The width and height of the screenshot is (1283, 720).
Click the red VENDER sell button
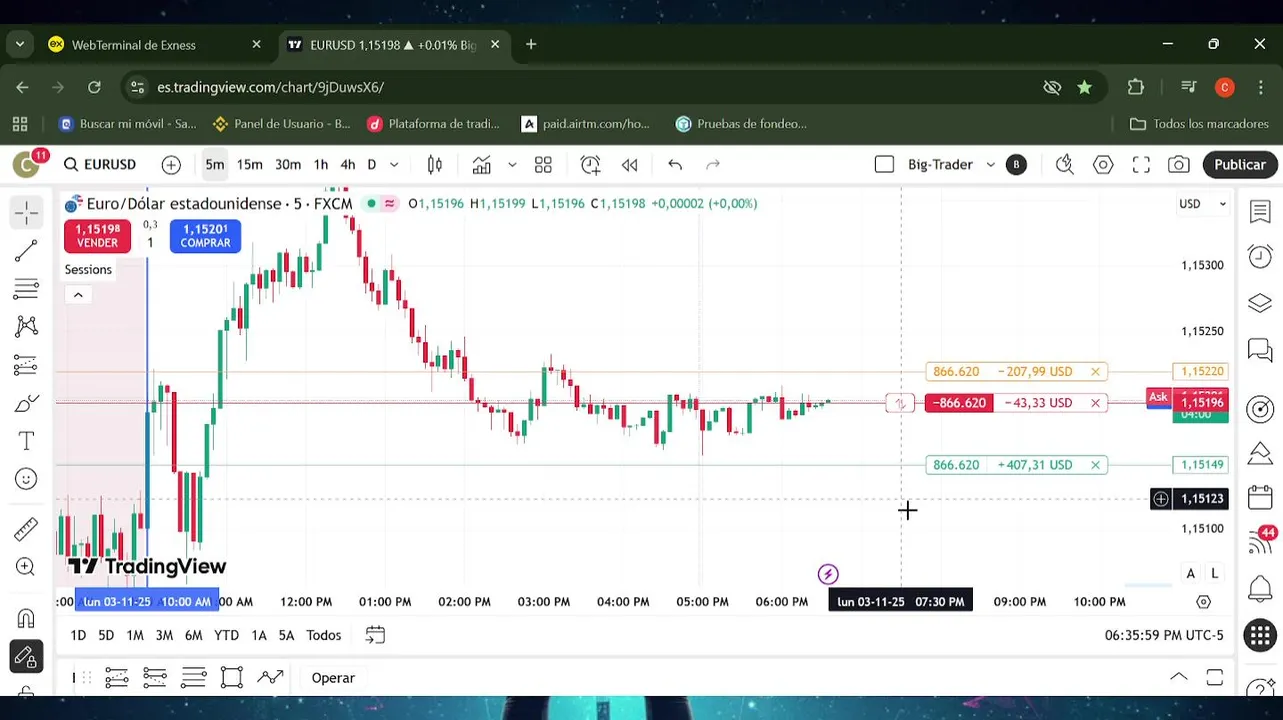pyautogui.click(x=97, y=236)
